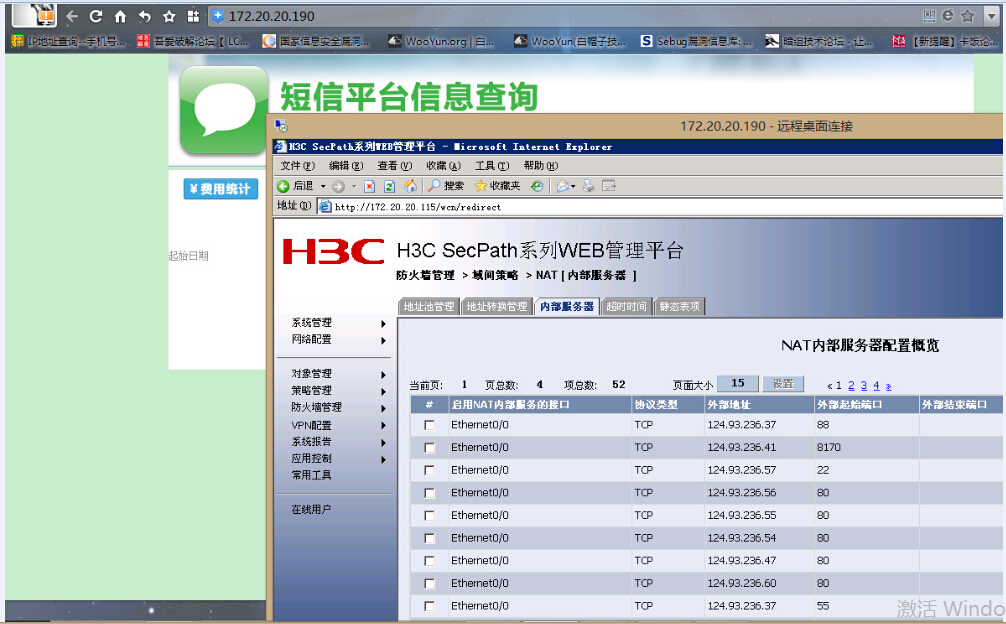Click IE Refresh button
The width and height of the screenshot is (1006, 624).
389,186
